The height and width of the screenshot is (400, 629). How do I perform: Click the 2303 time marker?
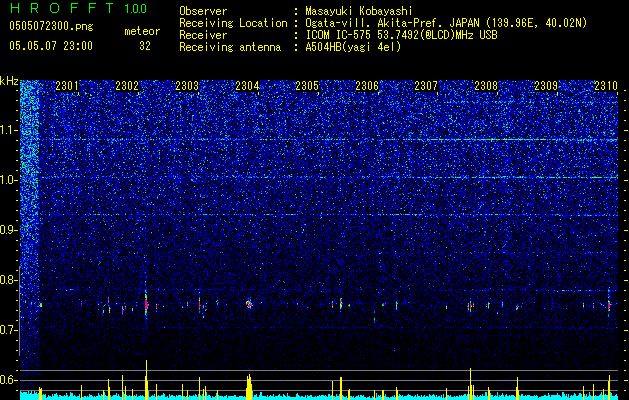187,86
